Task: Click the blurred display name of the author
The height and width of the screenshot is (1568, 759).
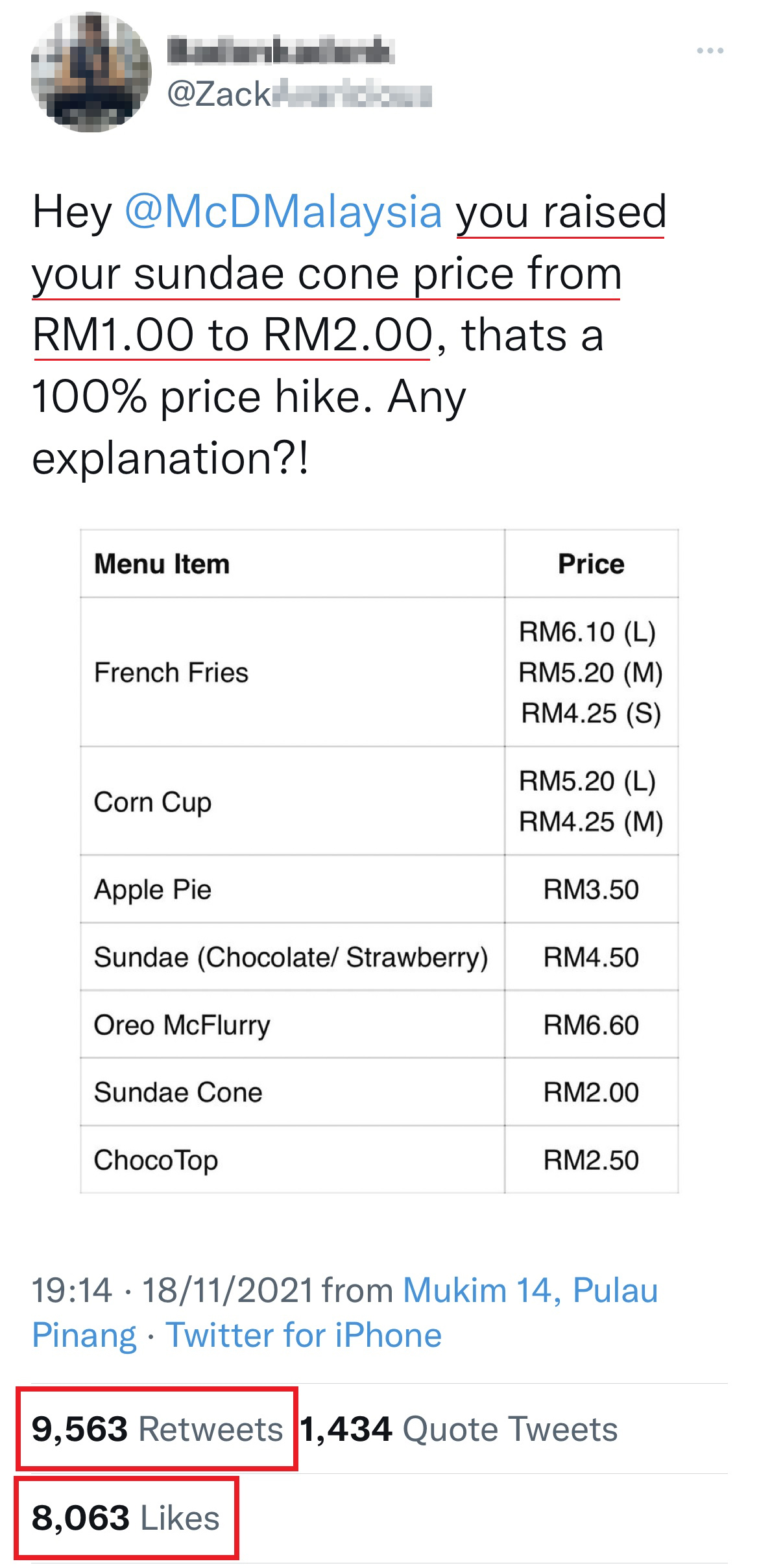Action: [x=280, y=52]
